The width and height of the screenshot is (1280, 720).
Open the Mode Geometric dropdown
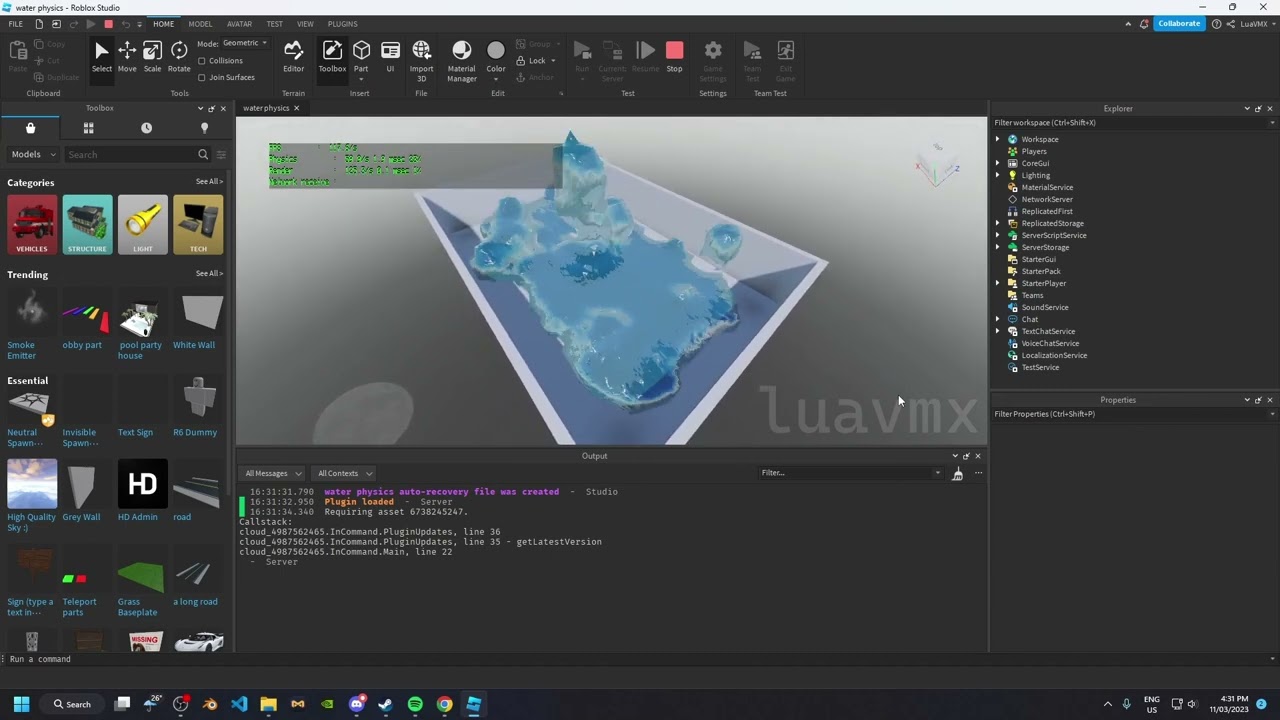(x=245, y=43)
